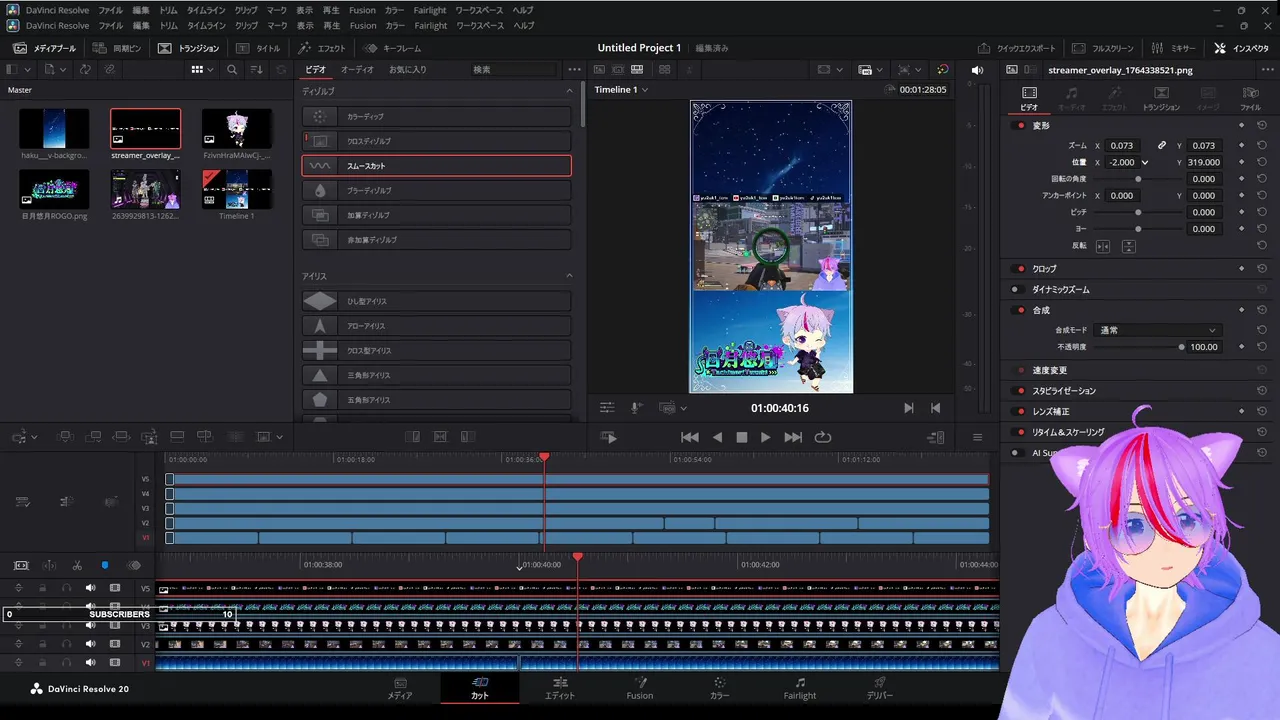Open the transition panel three-dot options menu
The image size is (1280, 720).
[x=574, y=70]
